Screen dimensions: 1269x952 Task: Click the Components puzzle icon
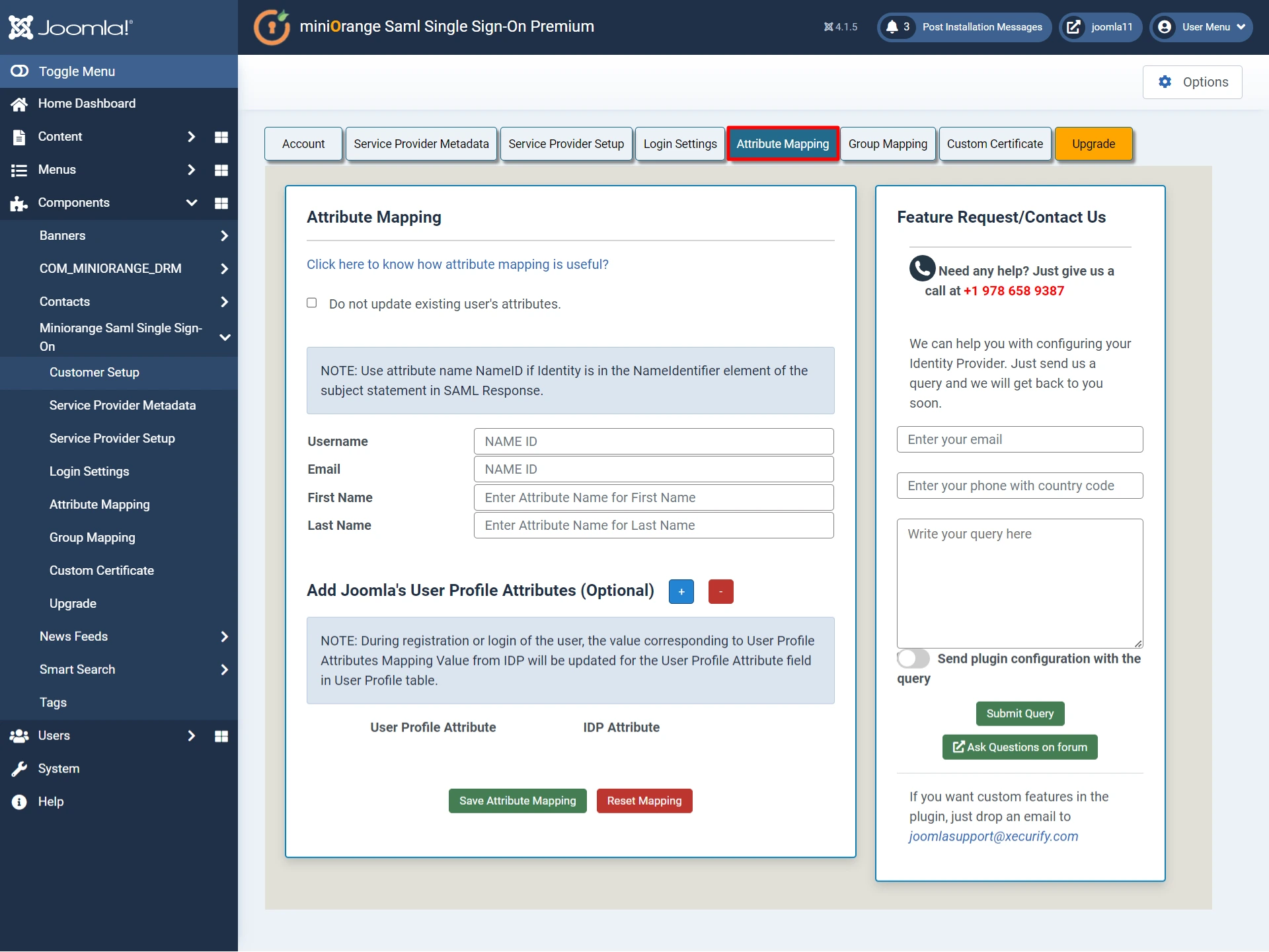pos(19,203)
